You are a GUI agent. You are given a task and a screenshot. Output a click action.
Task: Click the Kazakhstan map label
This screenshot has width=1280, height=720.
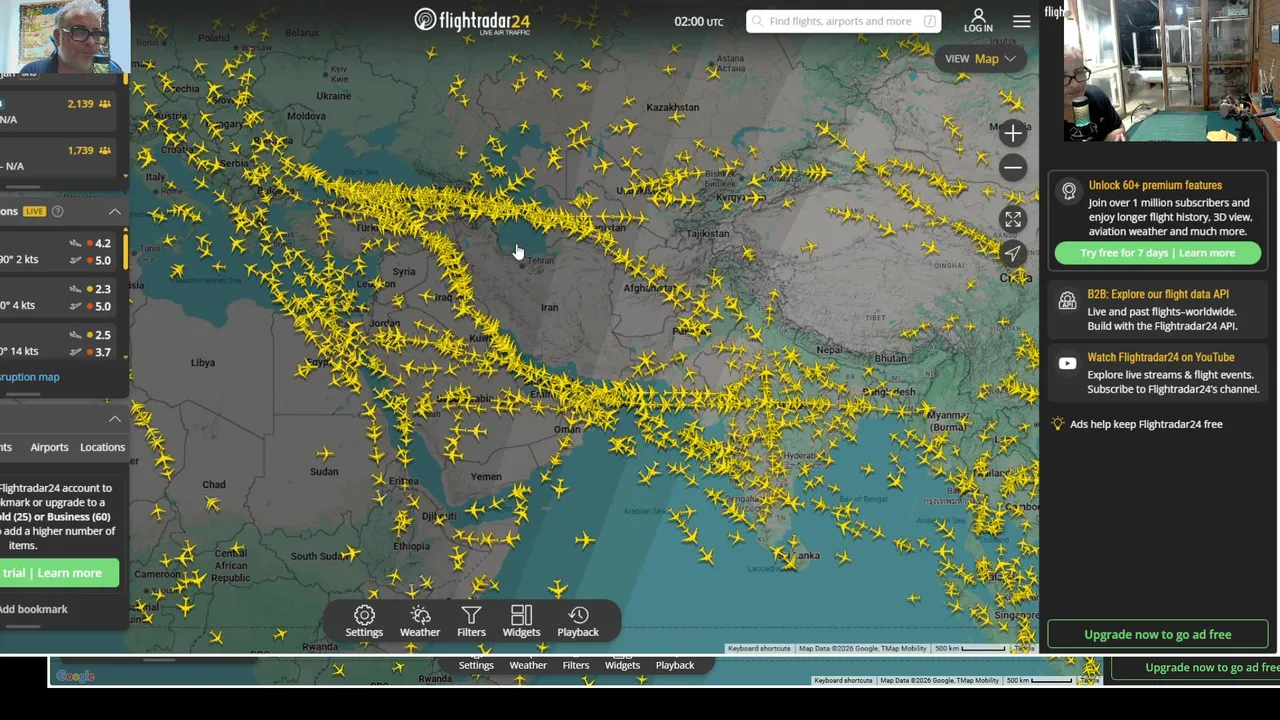click(x=672, y=107)
